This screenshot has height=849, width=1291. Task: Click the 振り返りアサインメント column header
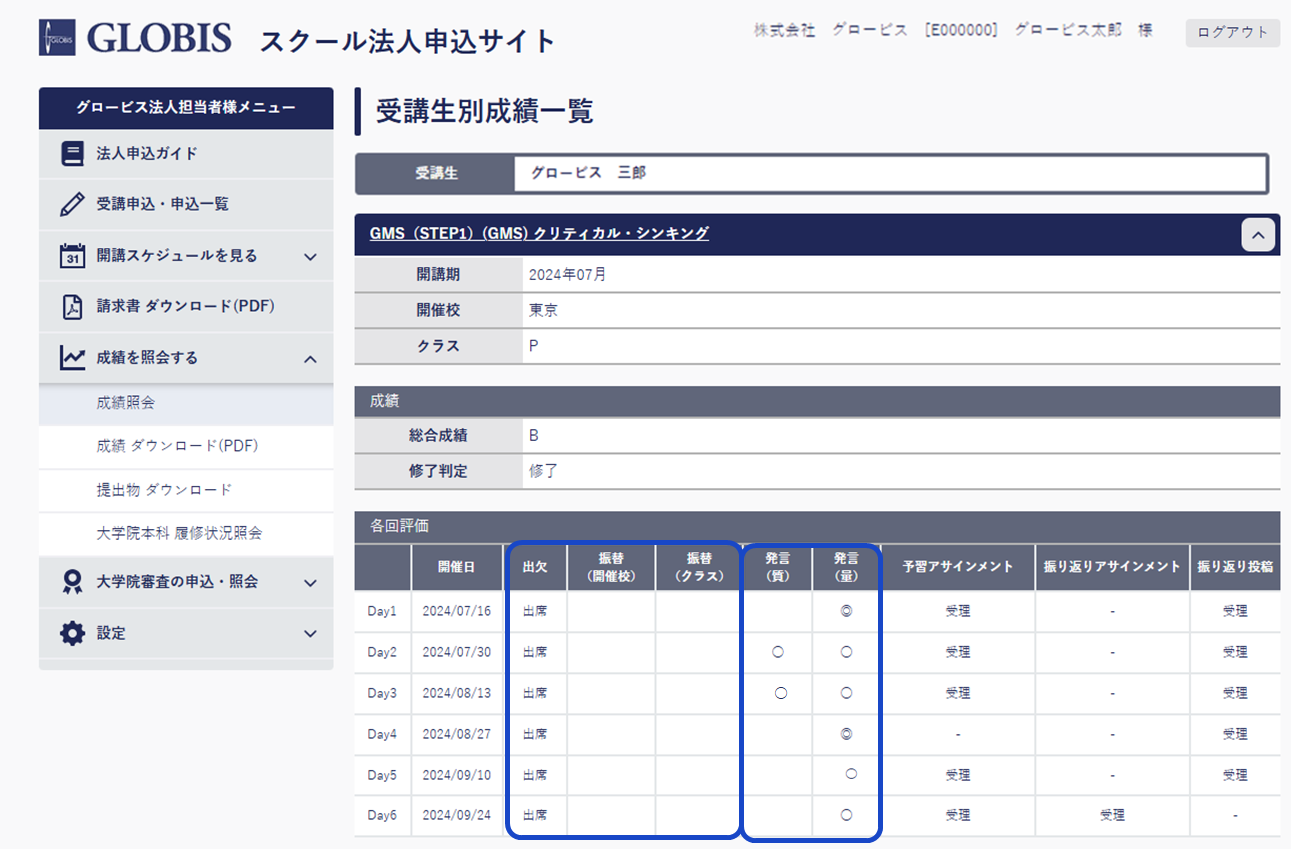tap(1112, 567)
